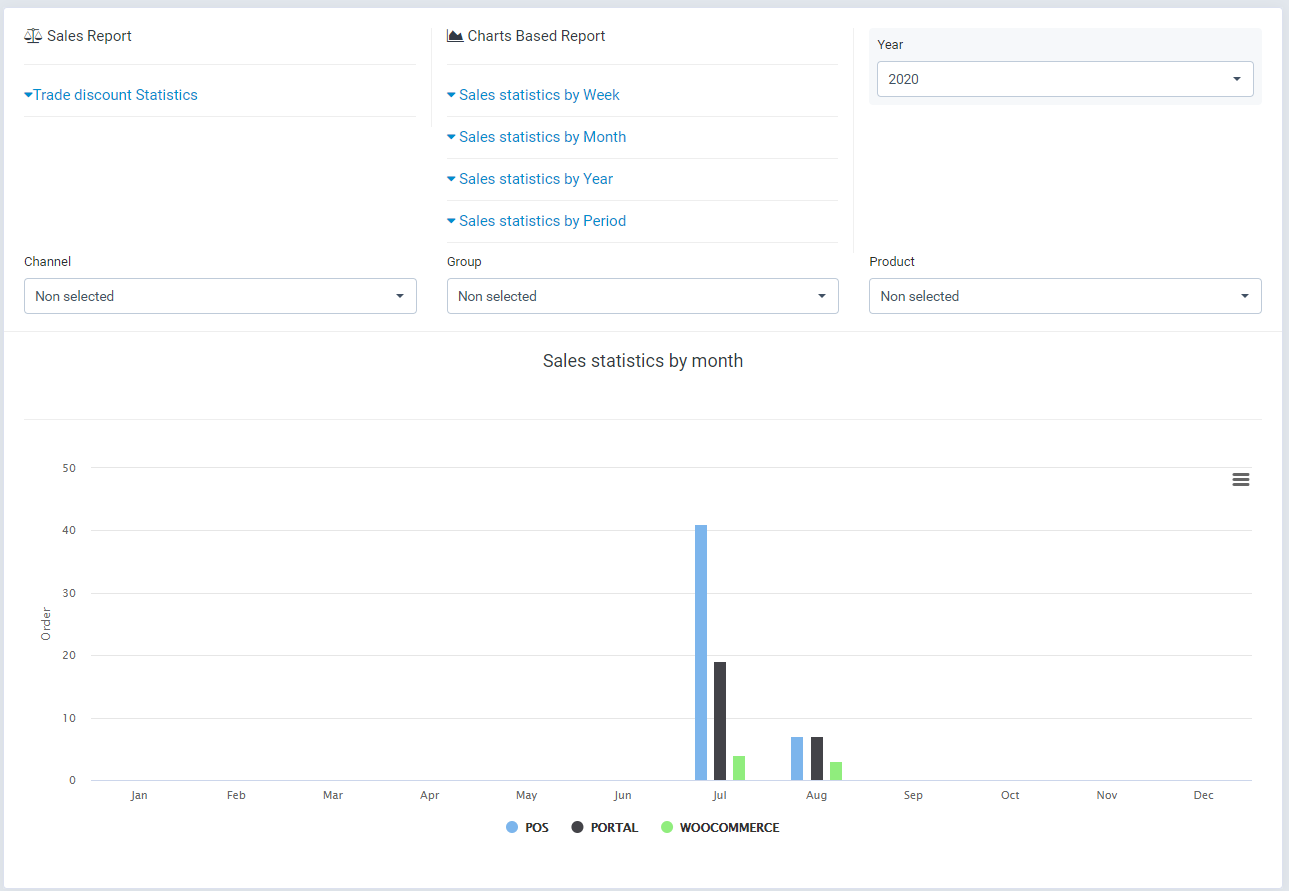Click the tall blue July bar
This screenshot has height=891, width=1289.
[x=700, y=650]
